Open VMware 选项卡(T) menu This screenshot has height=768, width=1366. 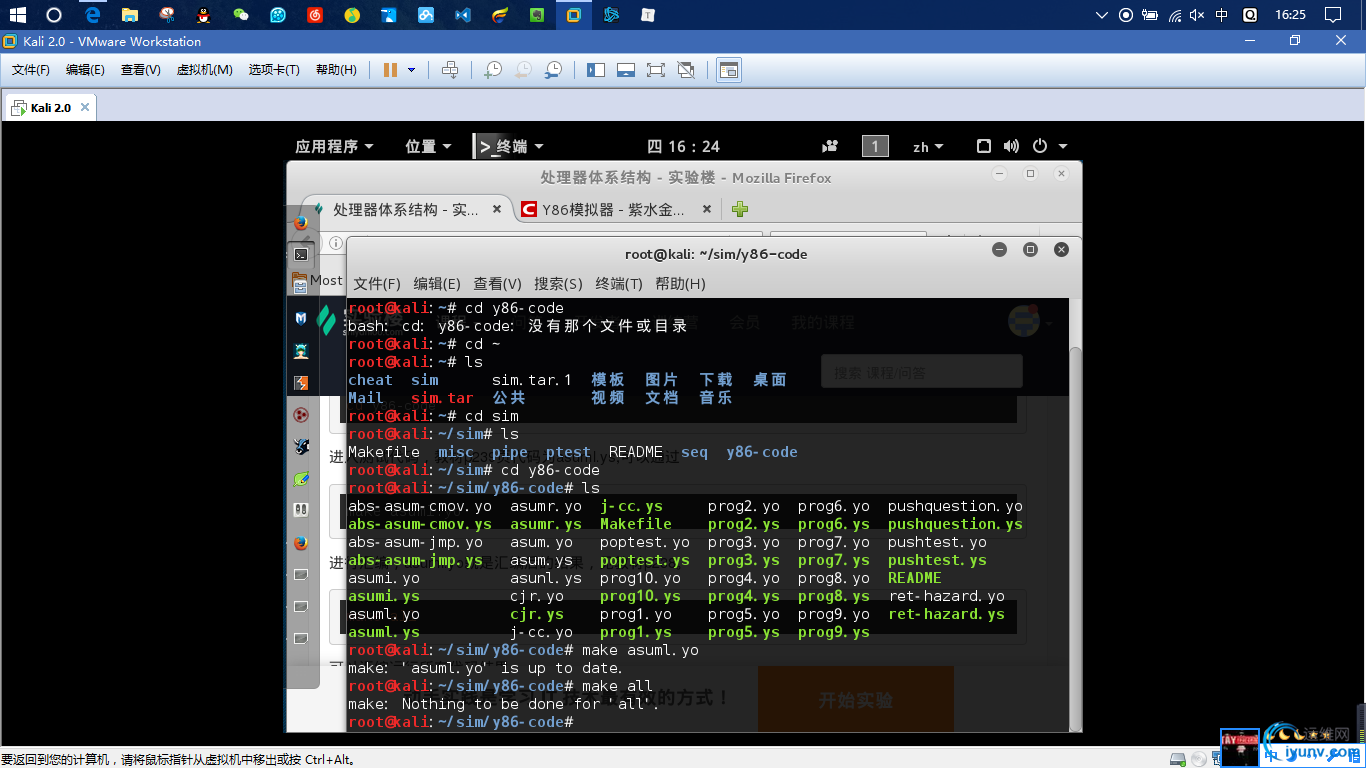click(x=274, y=70)
